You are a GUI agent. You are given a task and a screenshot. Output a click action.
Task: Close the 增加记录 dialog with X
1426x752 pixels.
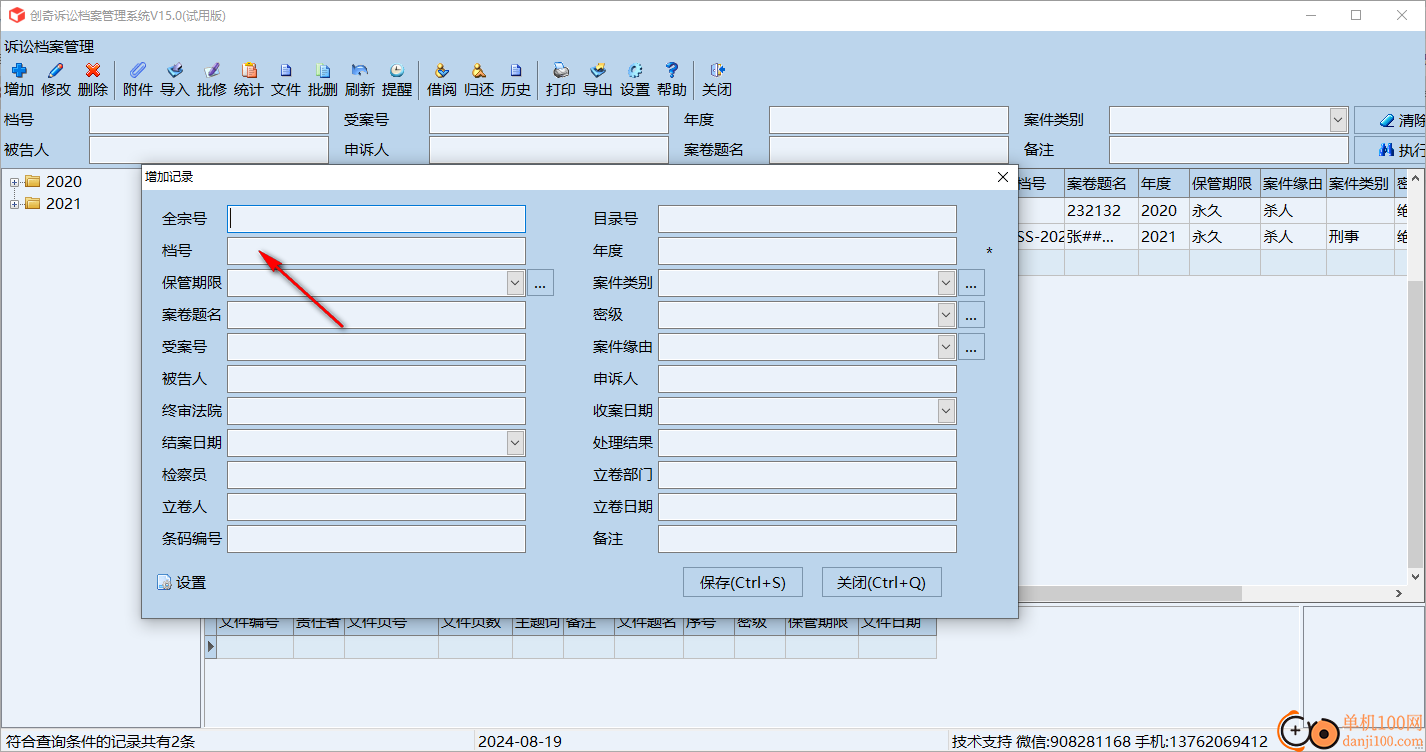pyautogui.click(x=1003, y=177)
